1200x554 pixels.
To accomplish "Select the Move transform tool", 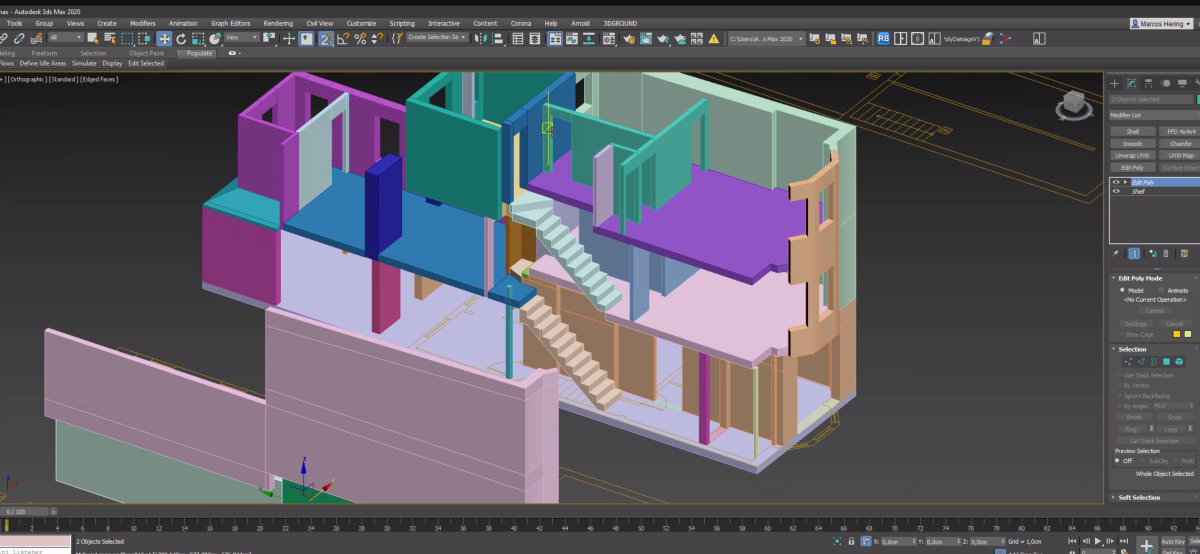I will (x=164, y=38).
